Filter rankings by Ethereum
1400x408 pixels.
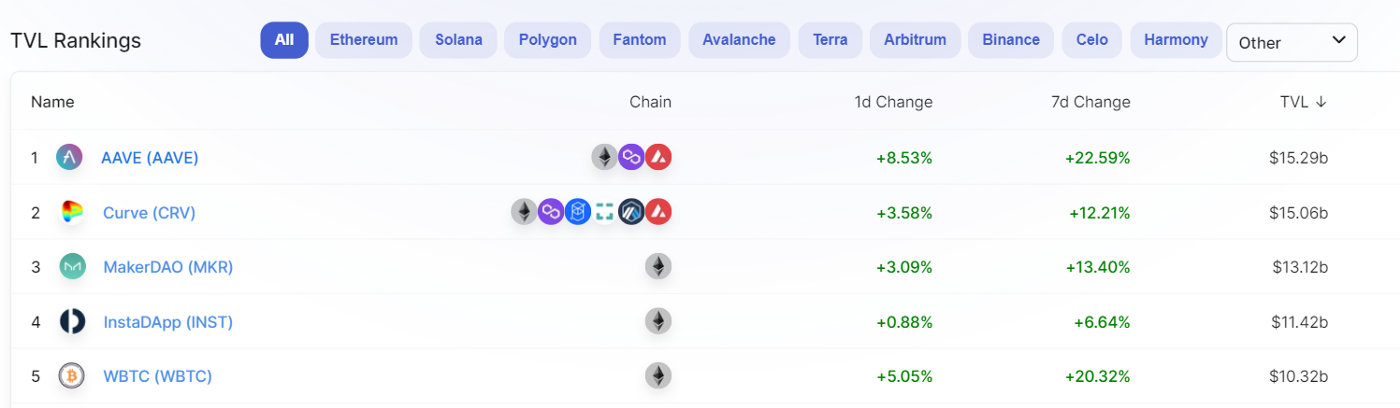tap(364, 40)
